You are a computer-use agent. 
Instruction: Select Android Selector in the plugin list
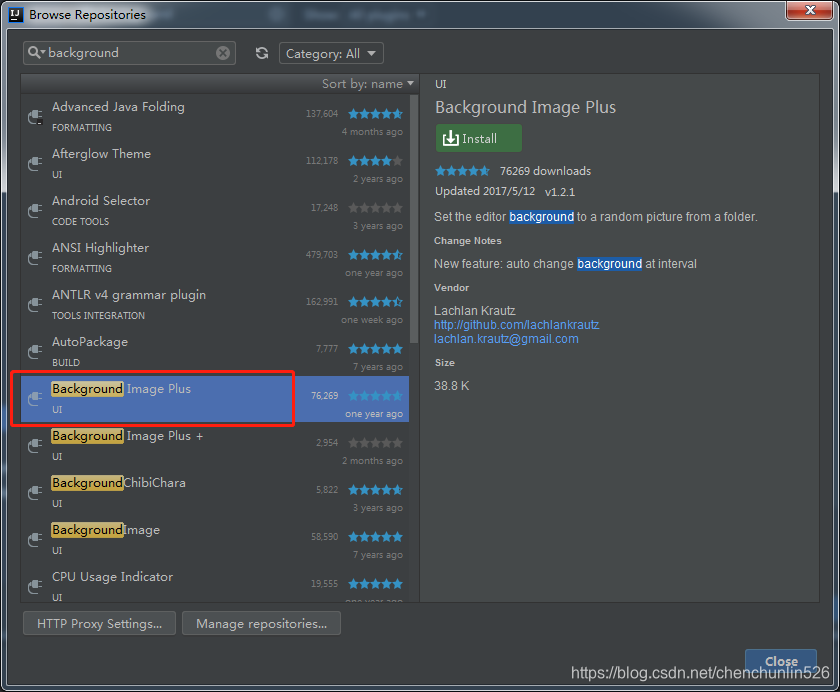click(x=215, y=211)
